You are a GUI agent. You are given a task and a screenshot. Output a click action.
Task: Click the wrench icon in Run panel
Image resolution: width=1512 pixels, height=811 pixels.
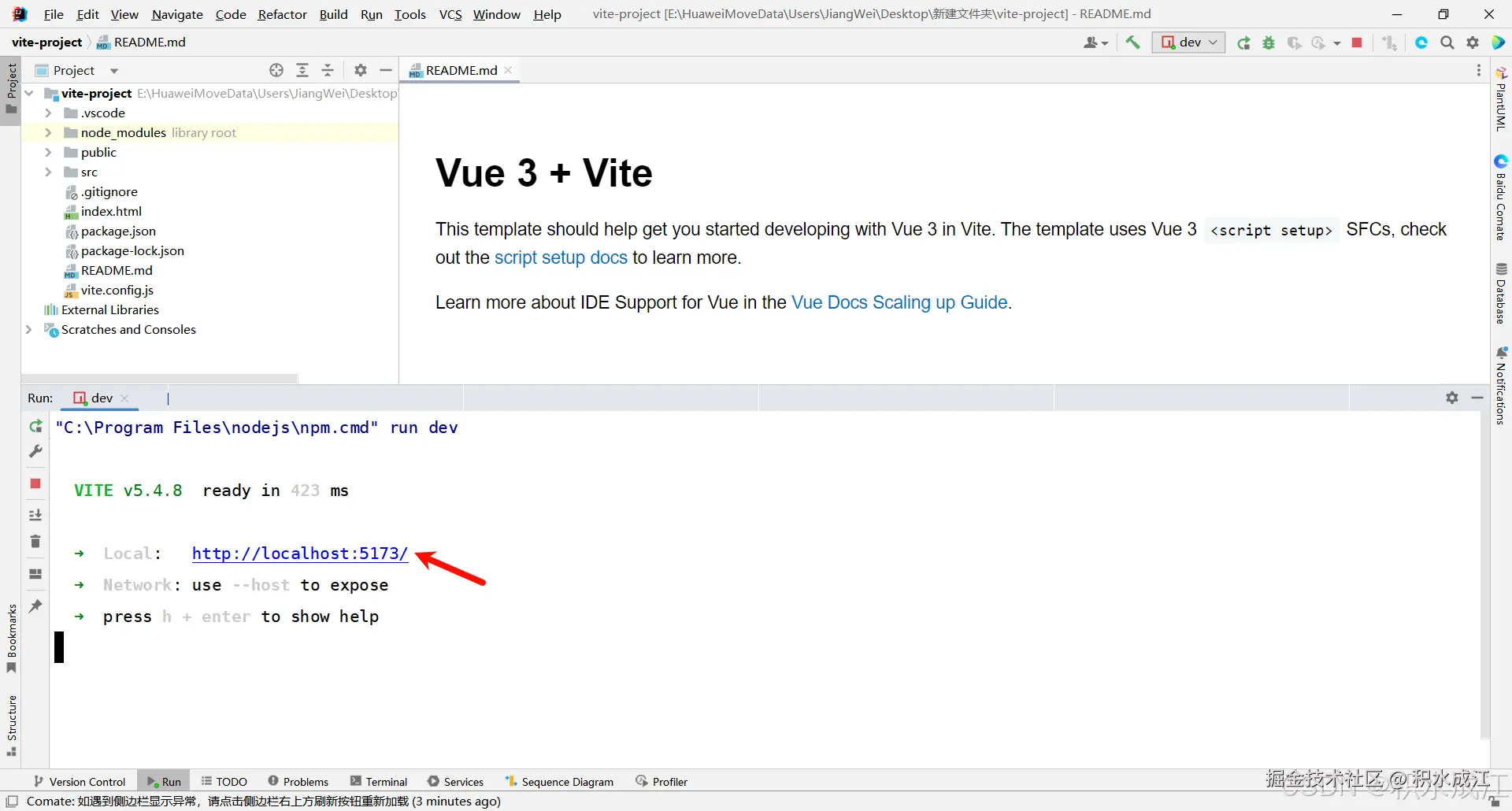pyautogui.click(x=35, y=451)
